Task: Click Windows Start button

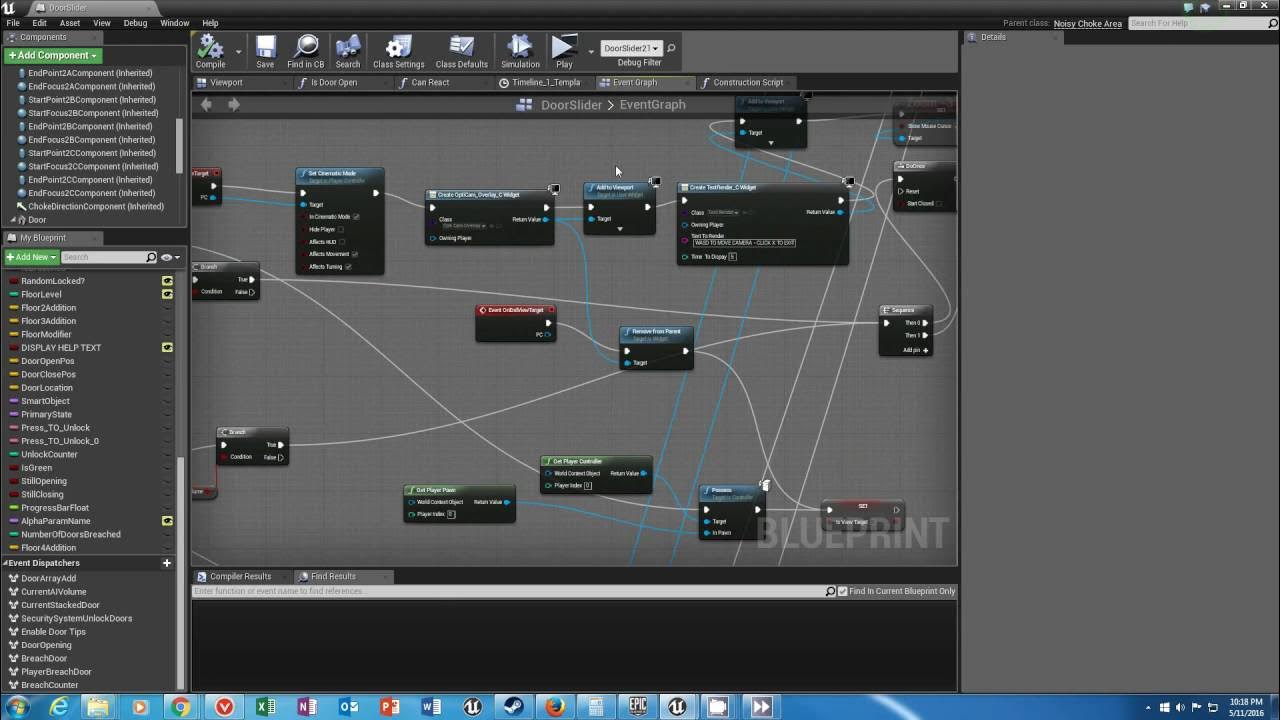Action: click(x=17, y=707)
